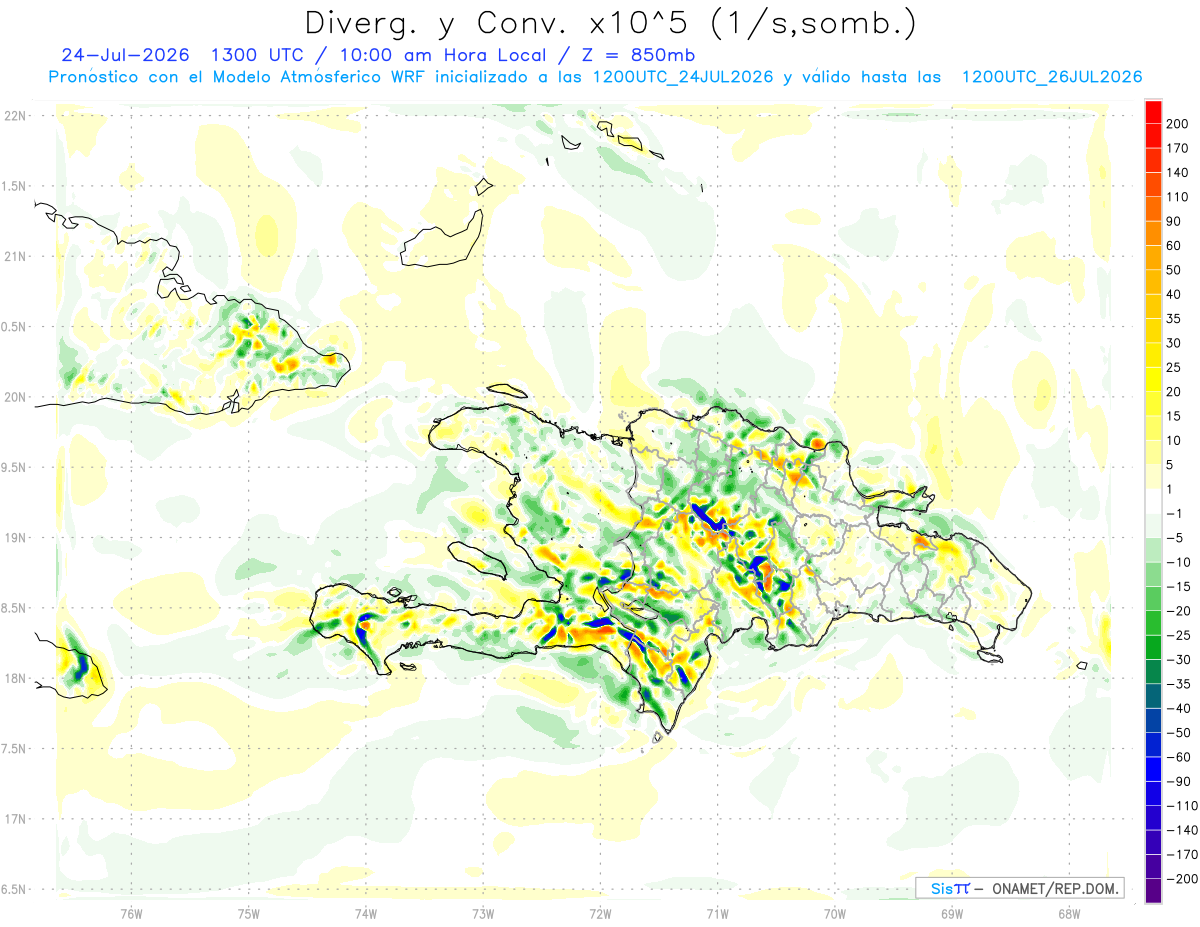Click the 1.5N latitude label
Screen dimensions: 1200x927
tap(14, 186)
